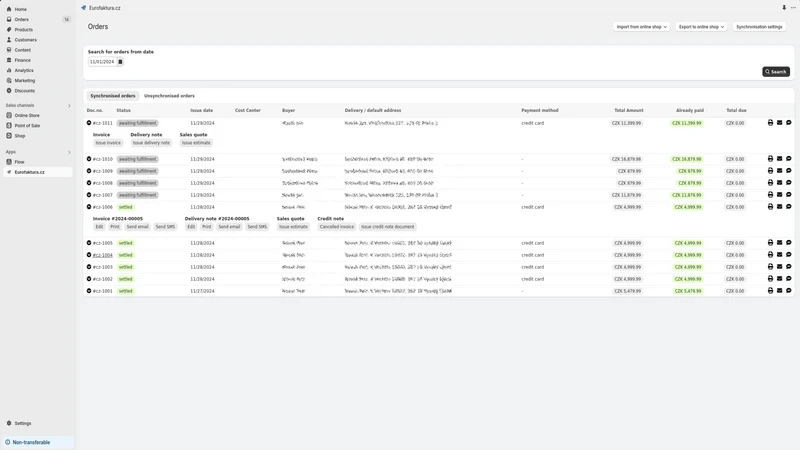Open Settings at sidebar bottom
Viewport: 800px width, 450px height.
[22, 423]
